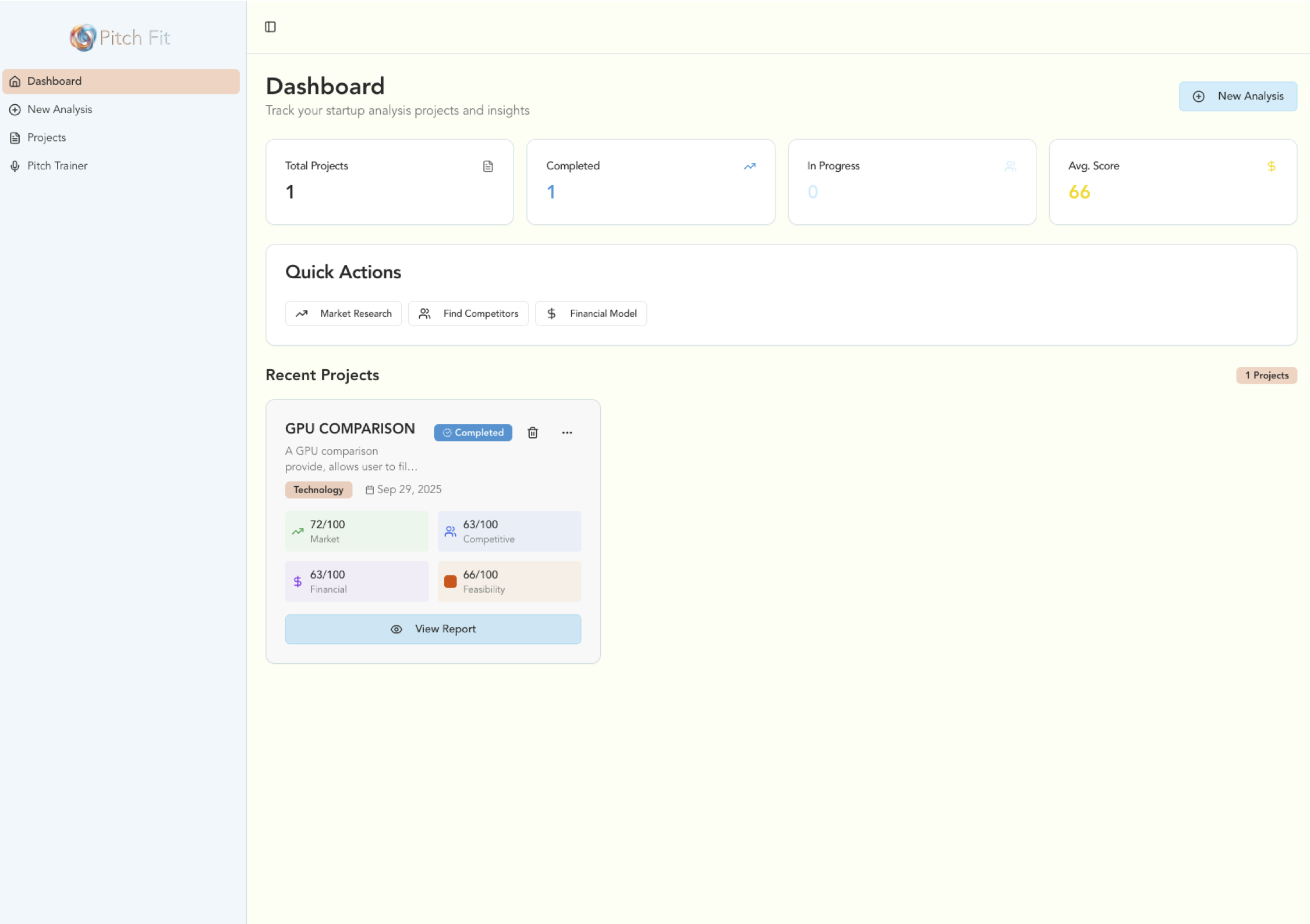This screenshot has width=1310, height=924.
Task: Select the microphone icon next to Pitch Trainer
Action: pos(15,165)
